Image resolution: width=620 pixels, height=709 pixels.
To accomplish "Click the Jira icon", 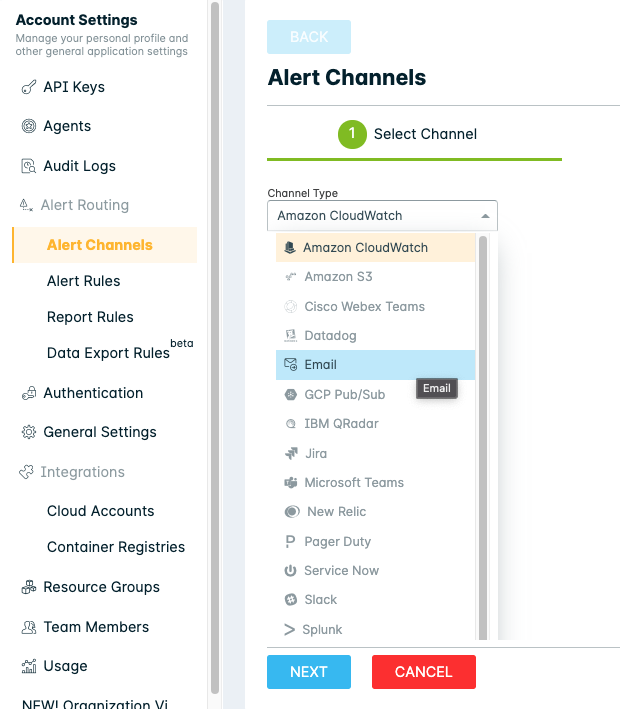I will click(x=291, y=453).
